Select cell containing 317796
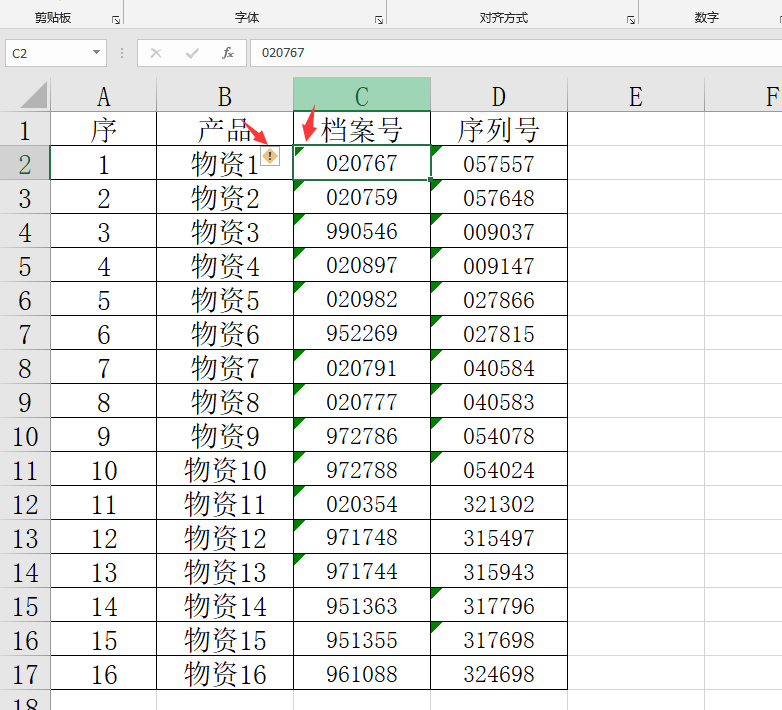This screenshot has width=782, height=710. click(499, 605)
